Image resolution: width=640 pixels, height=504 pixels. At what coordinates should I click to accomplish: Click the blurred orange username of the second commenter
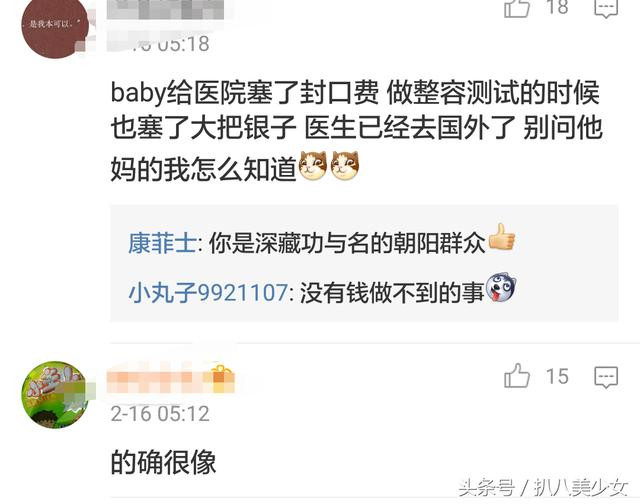coord(159,378)
